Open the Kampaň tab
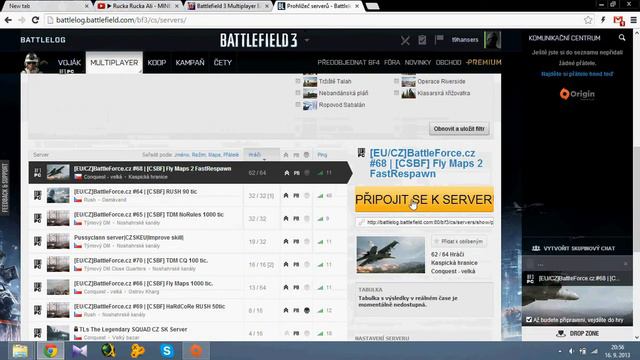Screen dimensions: 640x360 point(190,62)
